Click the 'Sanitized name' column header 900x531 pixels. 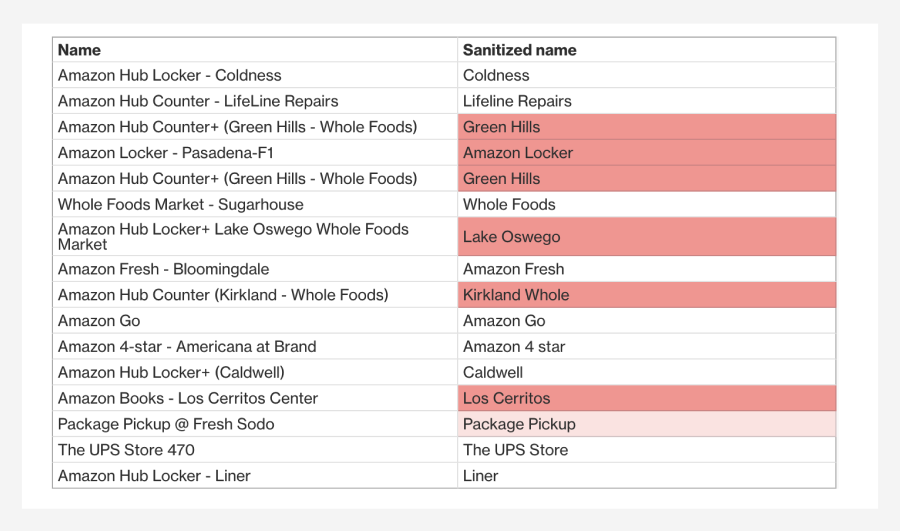(646, 50)
